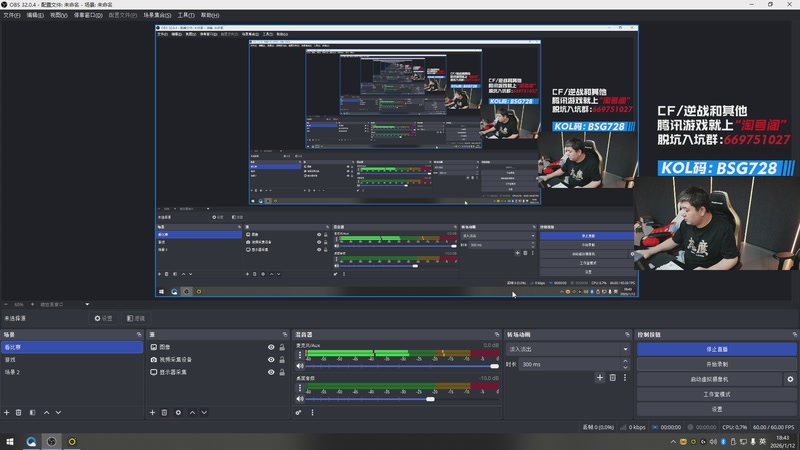
Task: Remove transition with trash icon
Action: click(613, 378)
